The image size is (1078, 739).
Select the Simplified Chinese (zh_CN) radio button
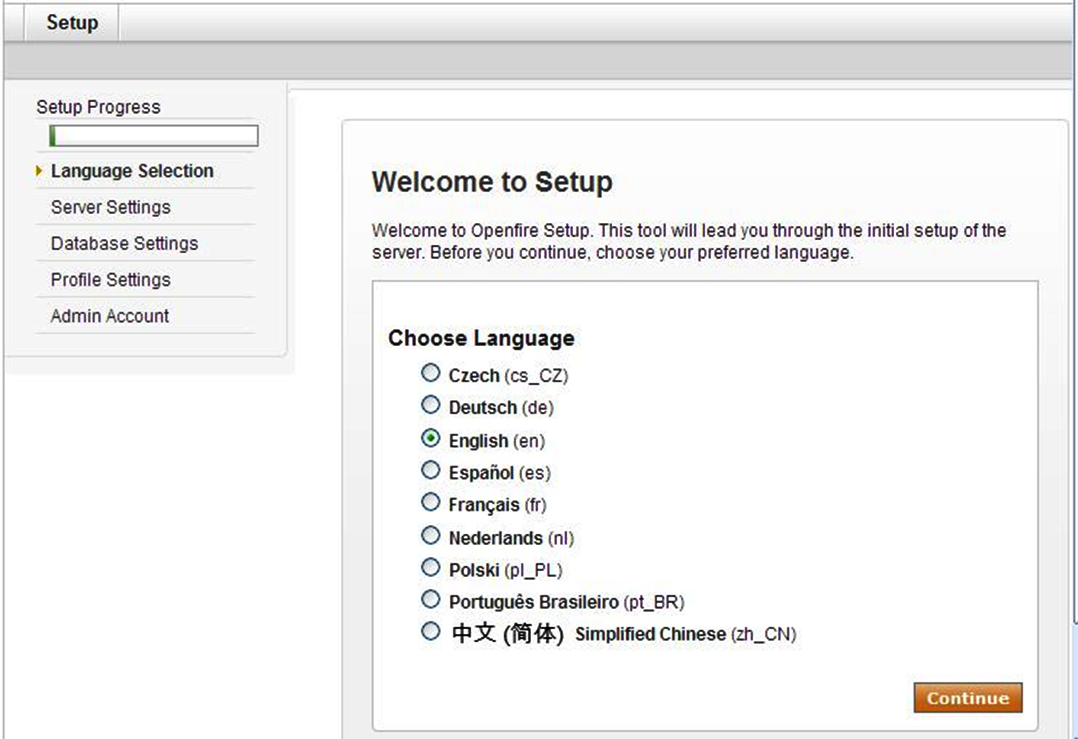[430, 631]
